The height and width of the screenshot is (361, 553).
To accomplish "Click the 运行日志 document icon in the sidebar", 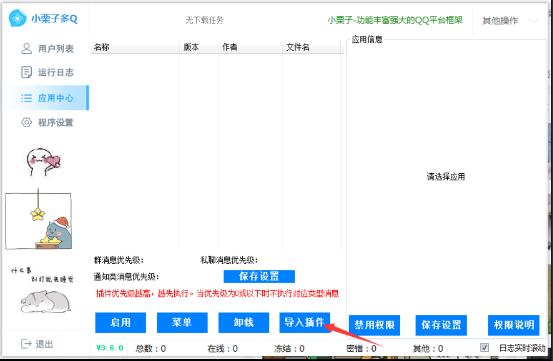I will pos(26,72).
